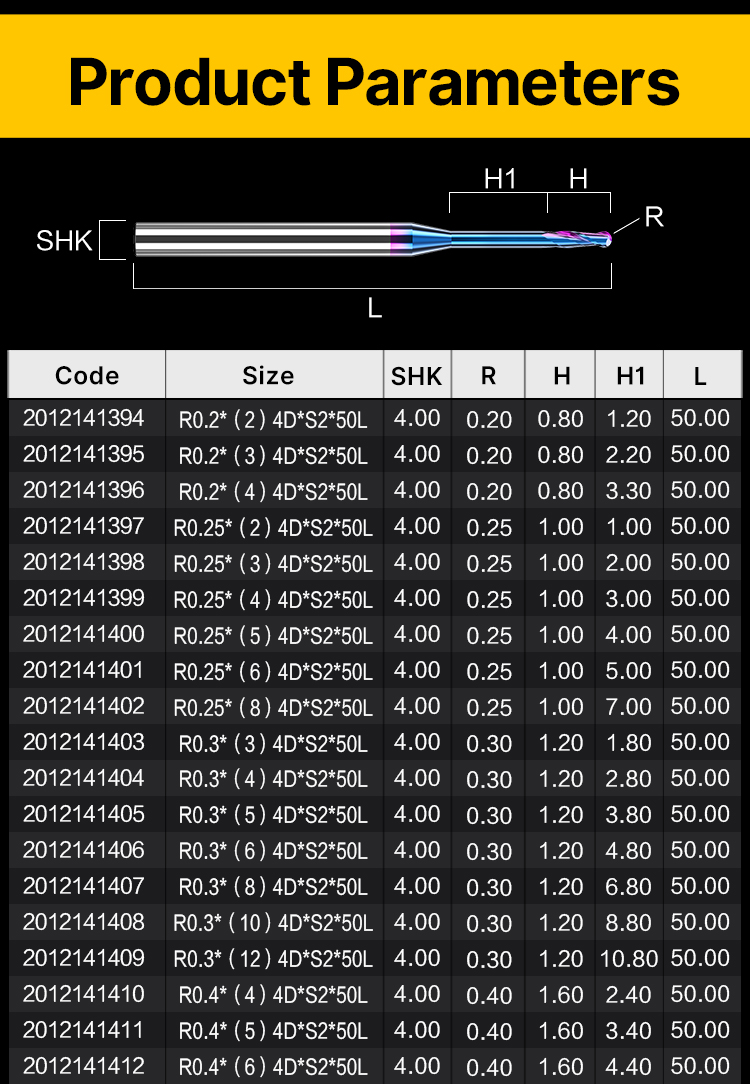Image resolution: width=750 pixels, height=1084 pixels.
Task: Click product code 2012141394
Action: point(84,418)
